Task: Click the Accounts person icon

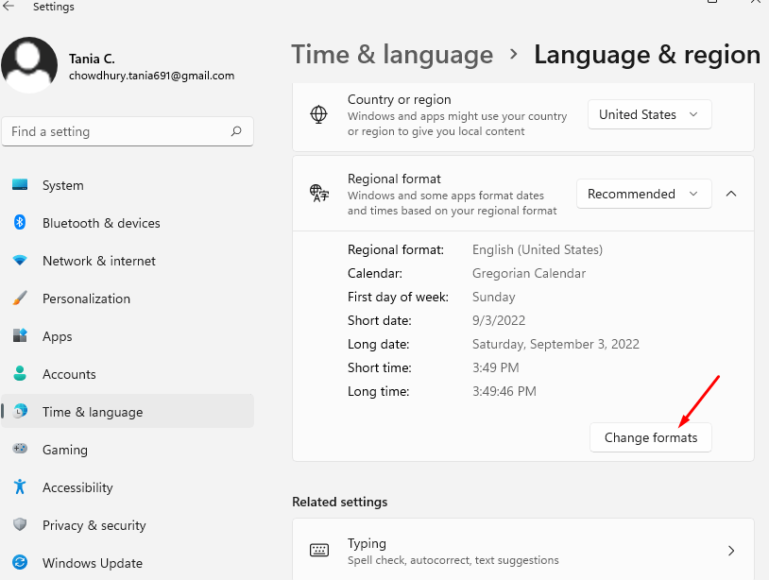Action: tap(20, 374)
